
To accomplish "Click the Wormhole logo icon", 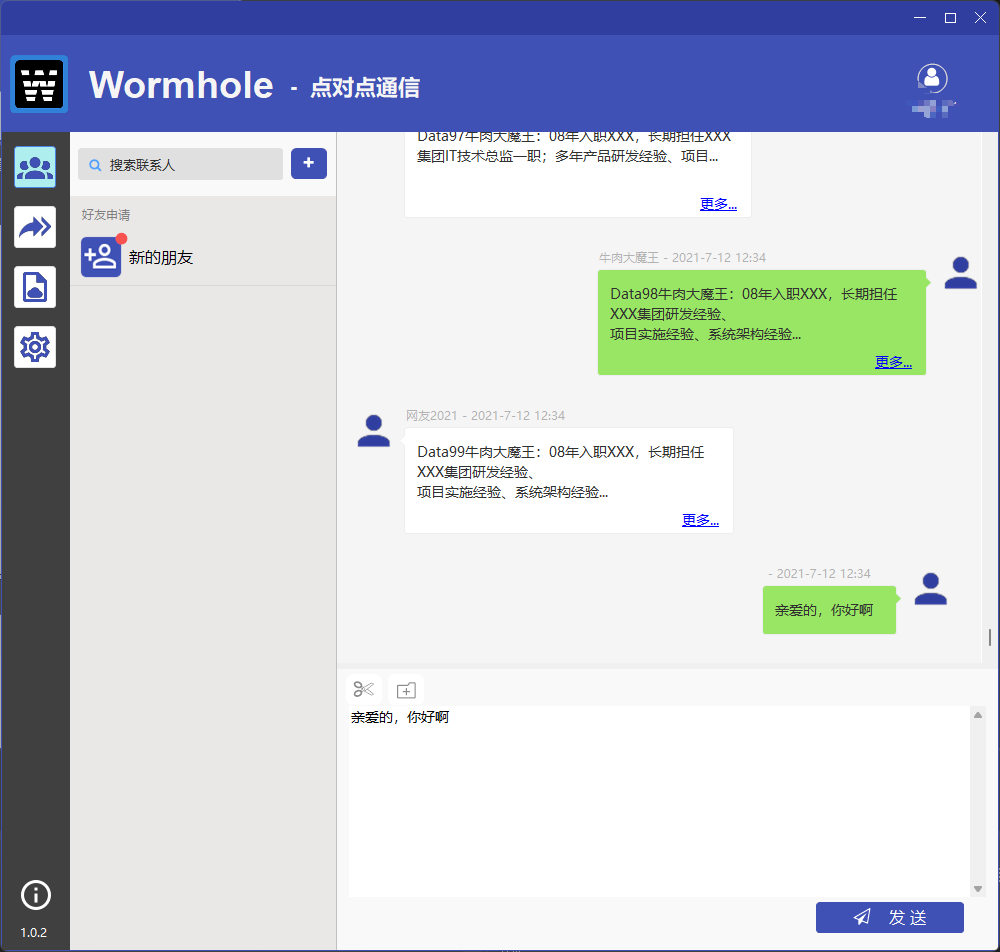I will [40, 84].
